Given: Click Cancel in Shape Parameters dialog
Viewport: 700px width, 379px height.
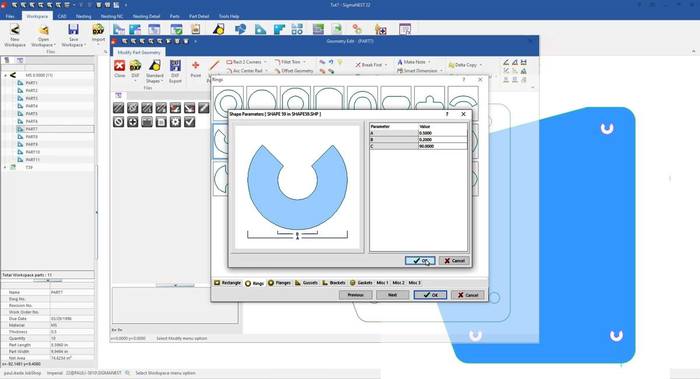Looking at the screenshot, I should 454,260.
